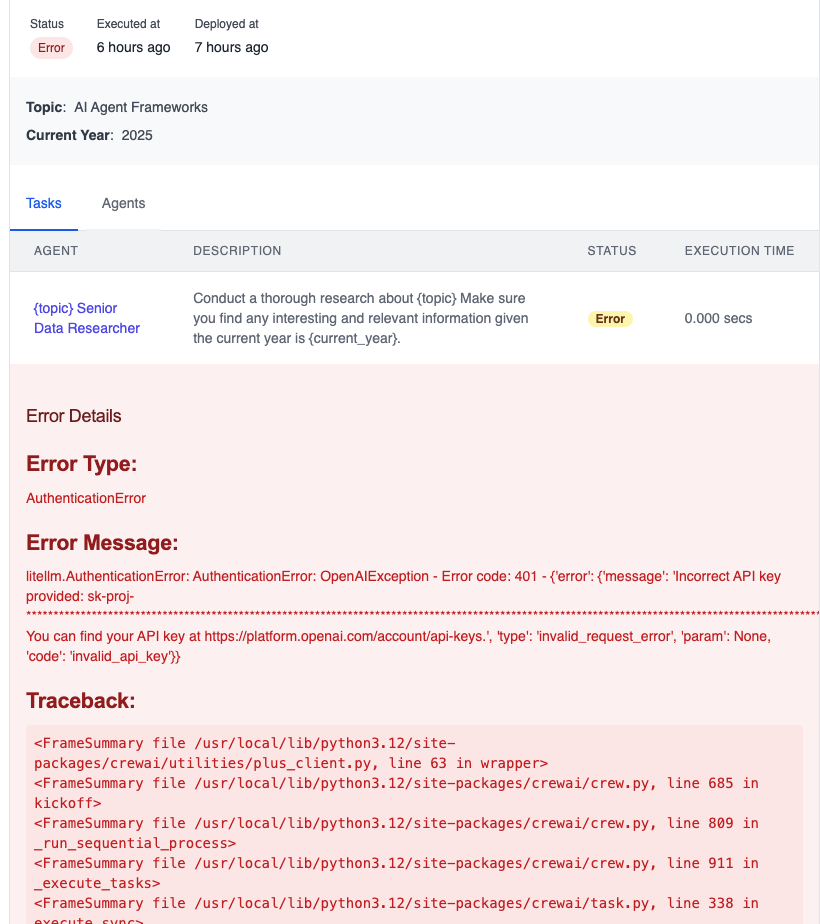Click the Error Details heading
820x924 pixels.
[74, 416]
